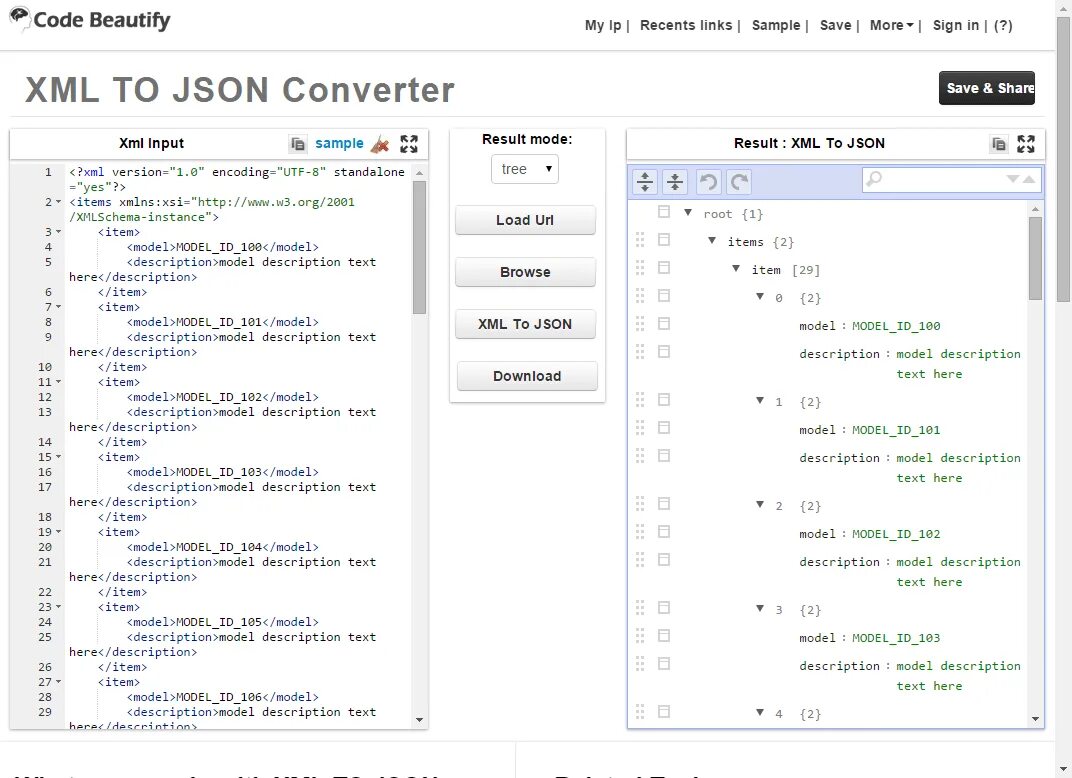
Task: Open context menu box for MODEL_ID_100 row
Action: click(x=664, y=324)
